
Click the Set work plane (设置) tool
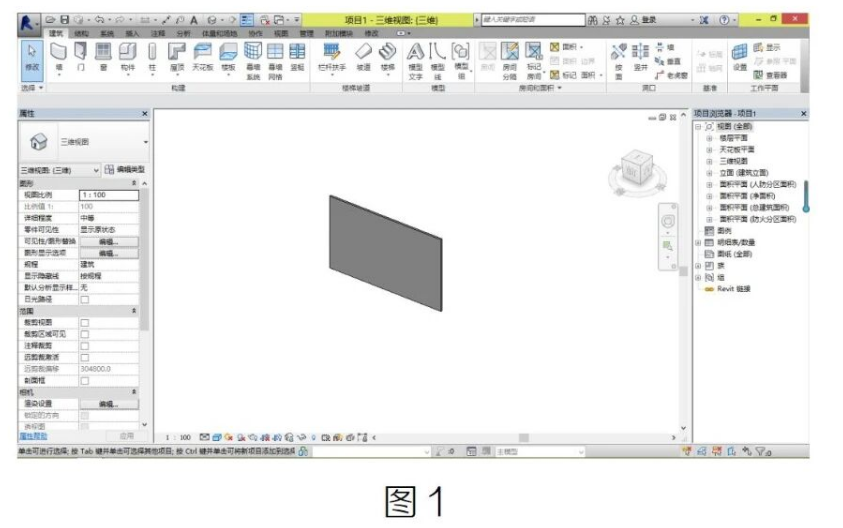pos(740,57)
